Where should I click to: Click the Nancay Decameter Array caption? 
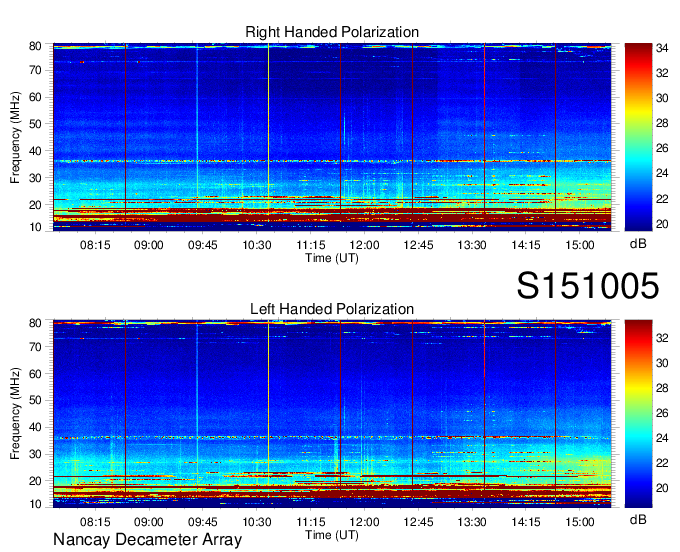(147, 540)
